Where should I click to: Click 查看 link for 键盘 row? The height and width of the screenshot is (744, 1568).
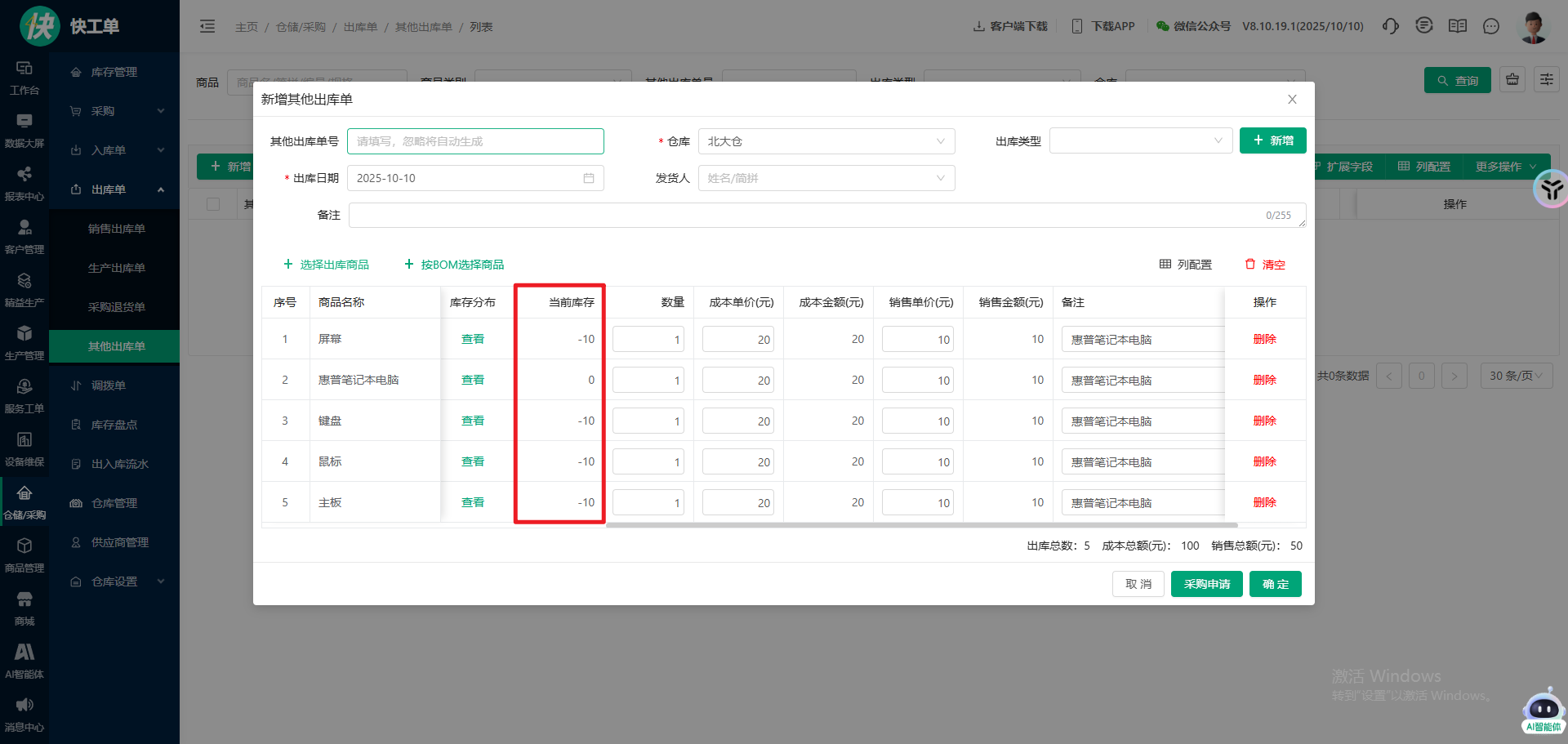pyautogui.click(x=473, y=421)
